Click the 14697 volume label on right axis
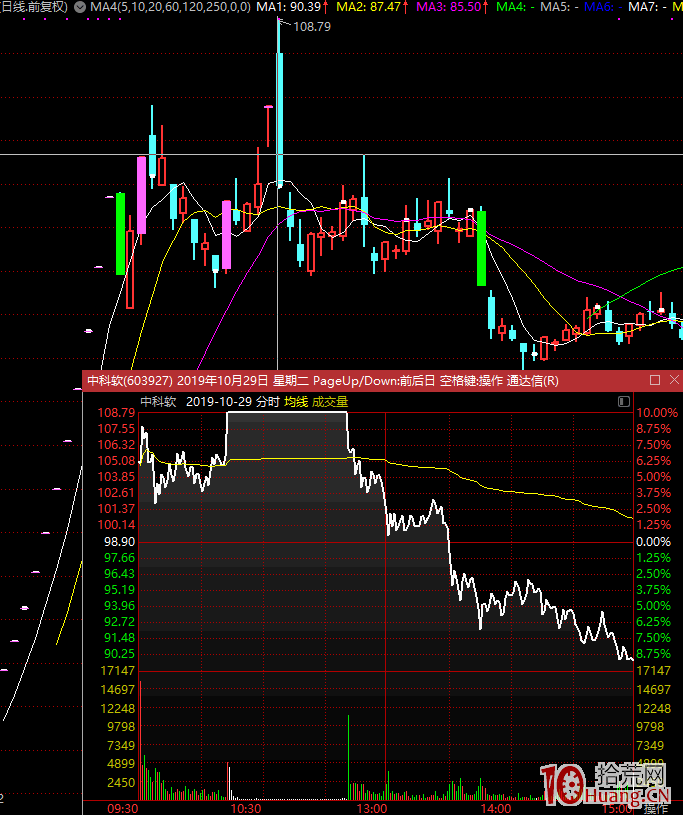The height and width of the screenshot is (815, 683). click(653, 690)
